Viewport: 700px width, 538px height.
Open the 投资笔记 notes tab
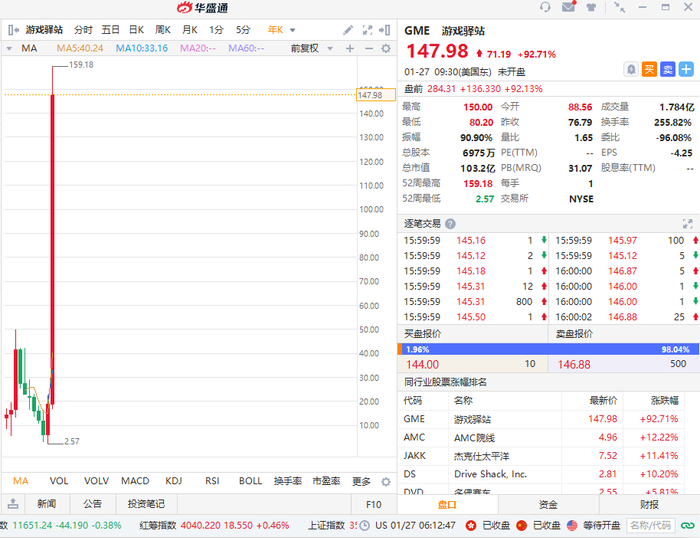(x=146, y=504)
